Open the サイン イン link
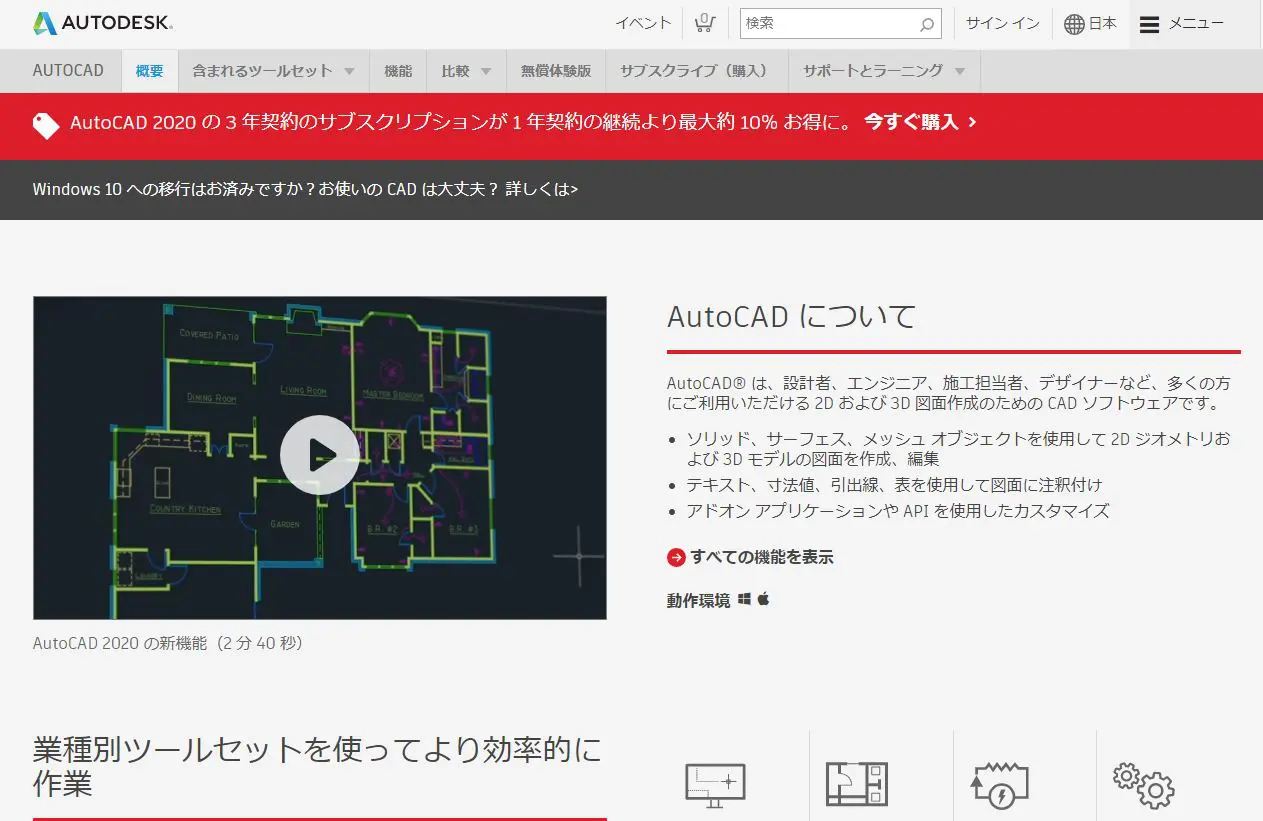Image resolution: width=1263 pixels, height=821 pixels. (1002, 24)
